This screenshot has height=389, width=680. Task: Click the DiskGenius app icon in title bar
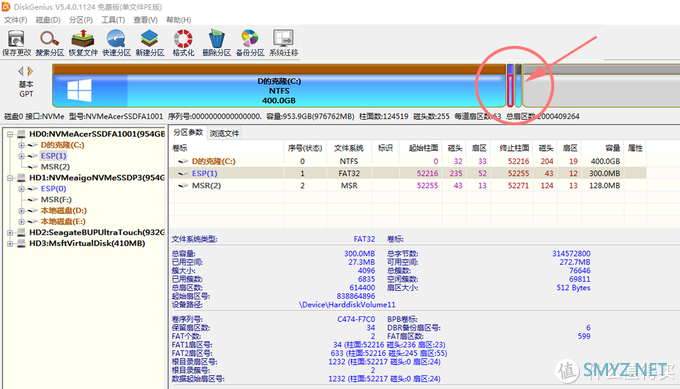click(6, 7)
